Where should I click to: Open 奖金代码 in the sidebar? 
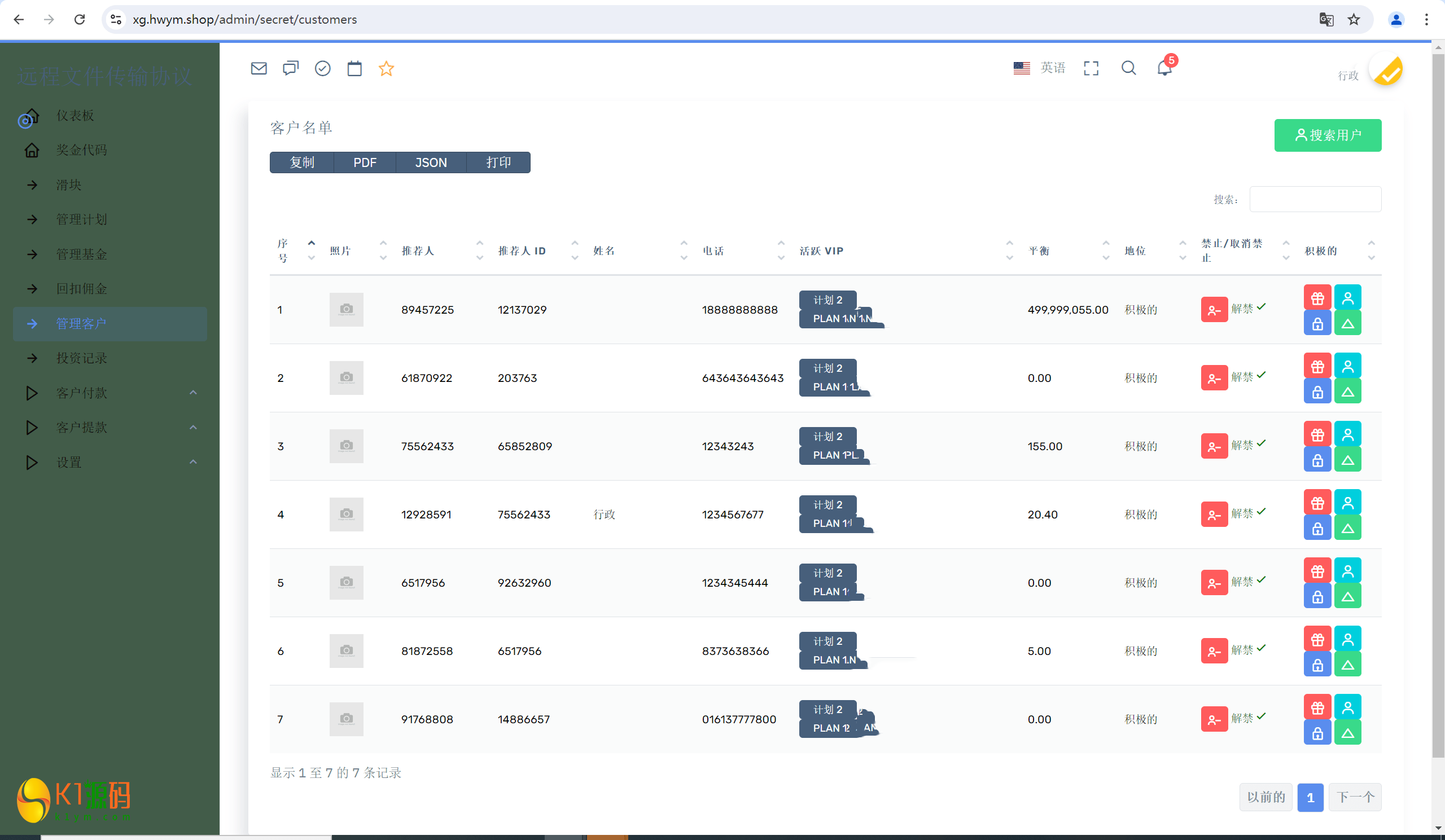[x=110, y=149]
